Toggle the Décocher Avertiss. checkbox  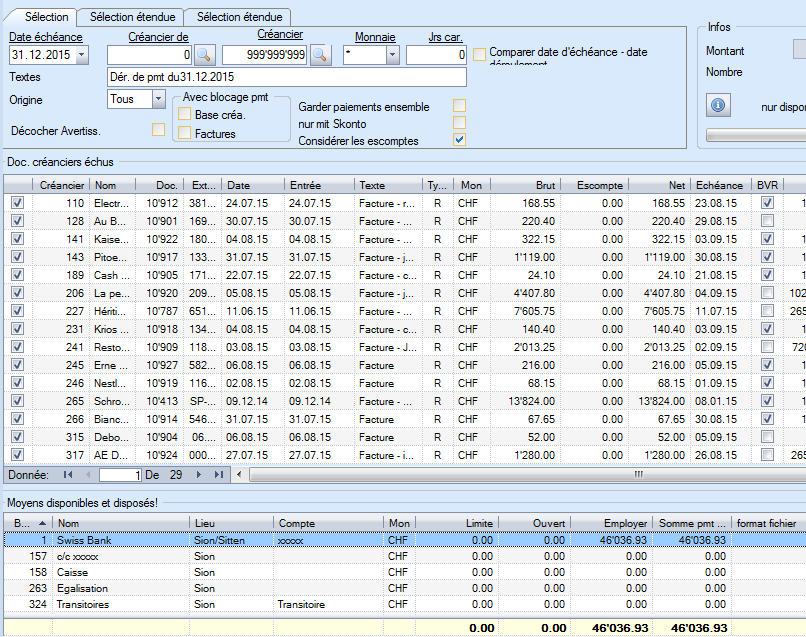[x=158, y=129]
